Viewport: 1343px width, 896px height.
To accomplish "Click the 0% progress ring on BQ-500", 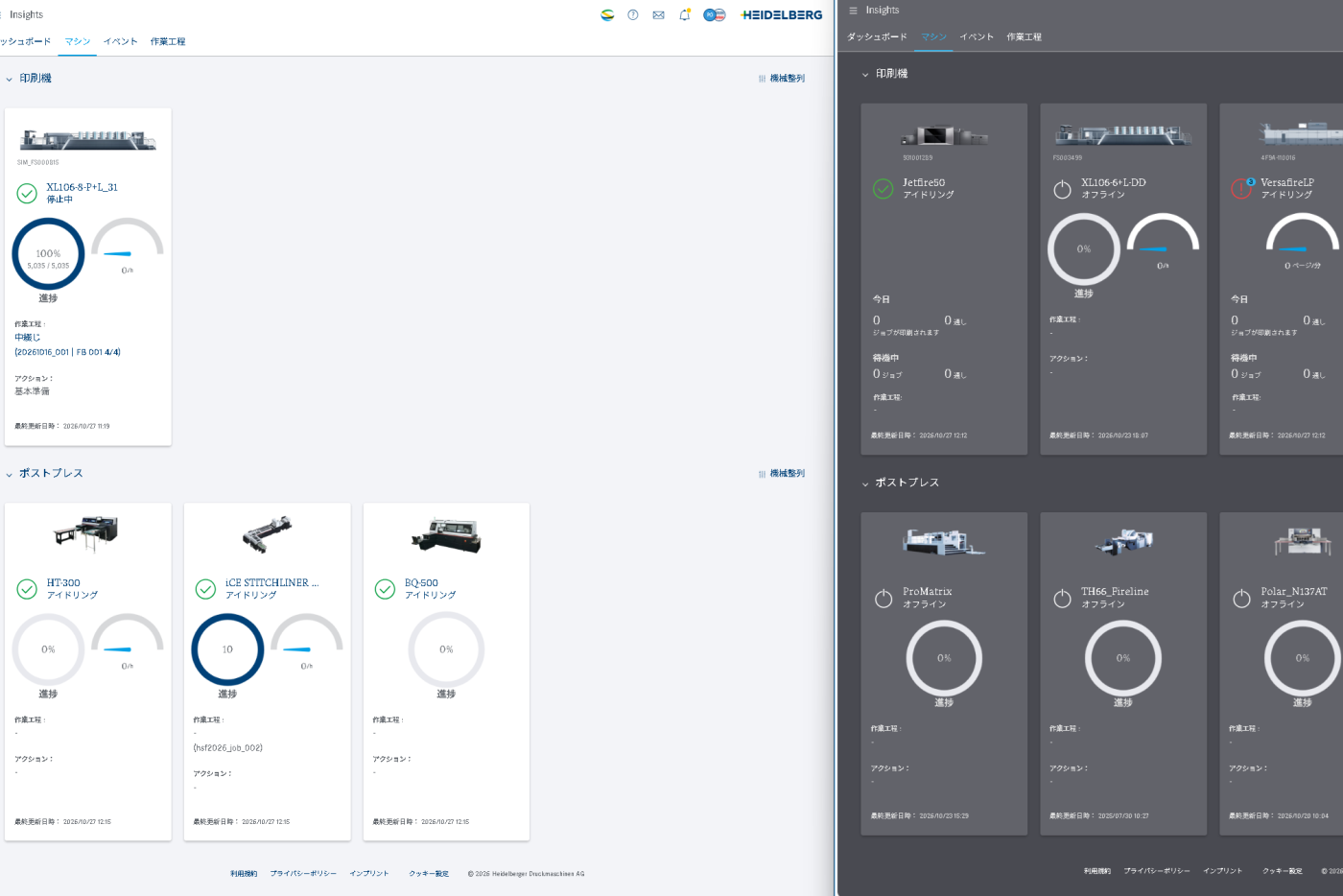I will pyautogui.click(x=446, y=649).
